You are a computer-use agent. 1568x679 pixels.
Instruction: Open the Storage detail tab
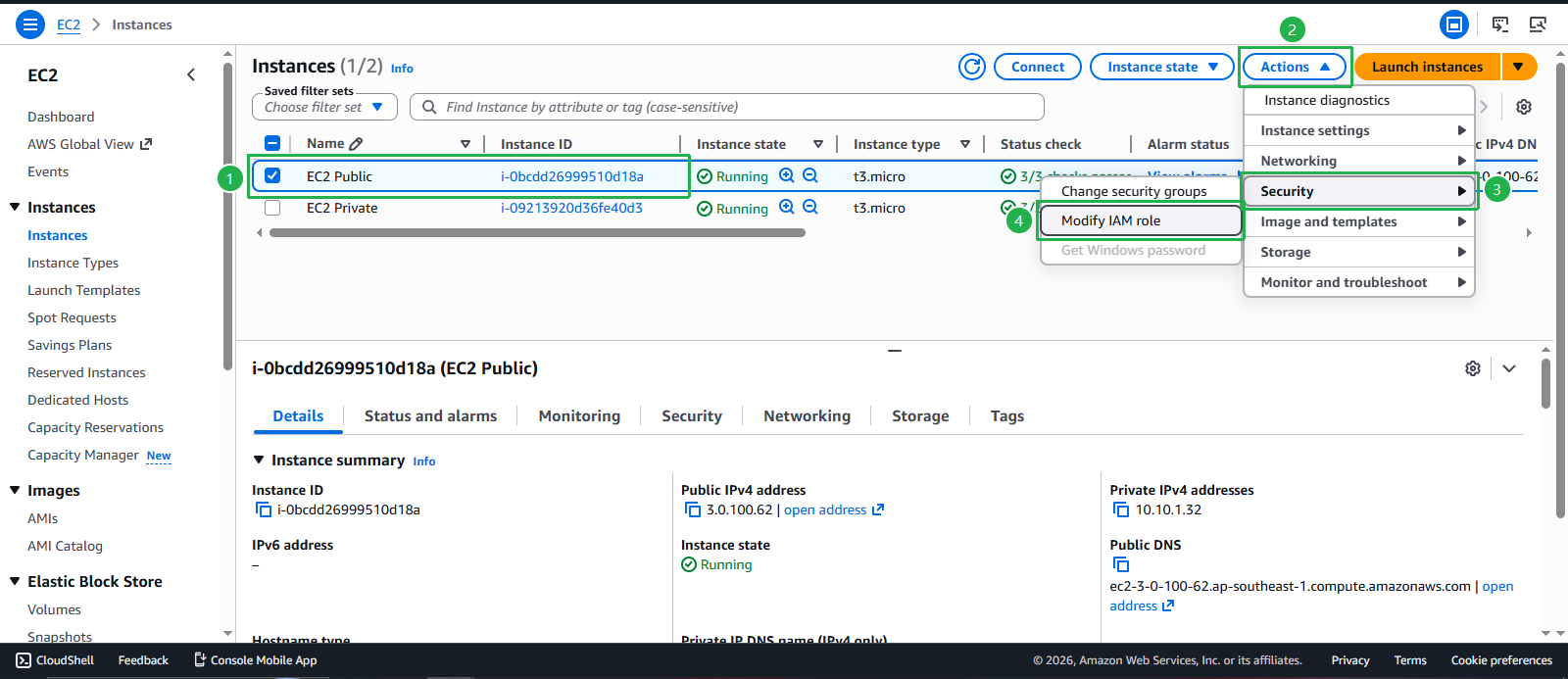pos(920,415)
